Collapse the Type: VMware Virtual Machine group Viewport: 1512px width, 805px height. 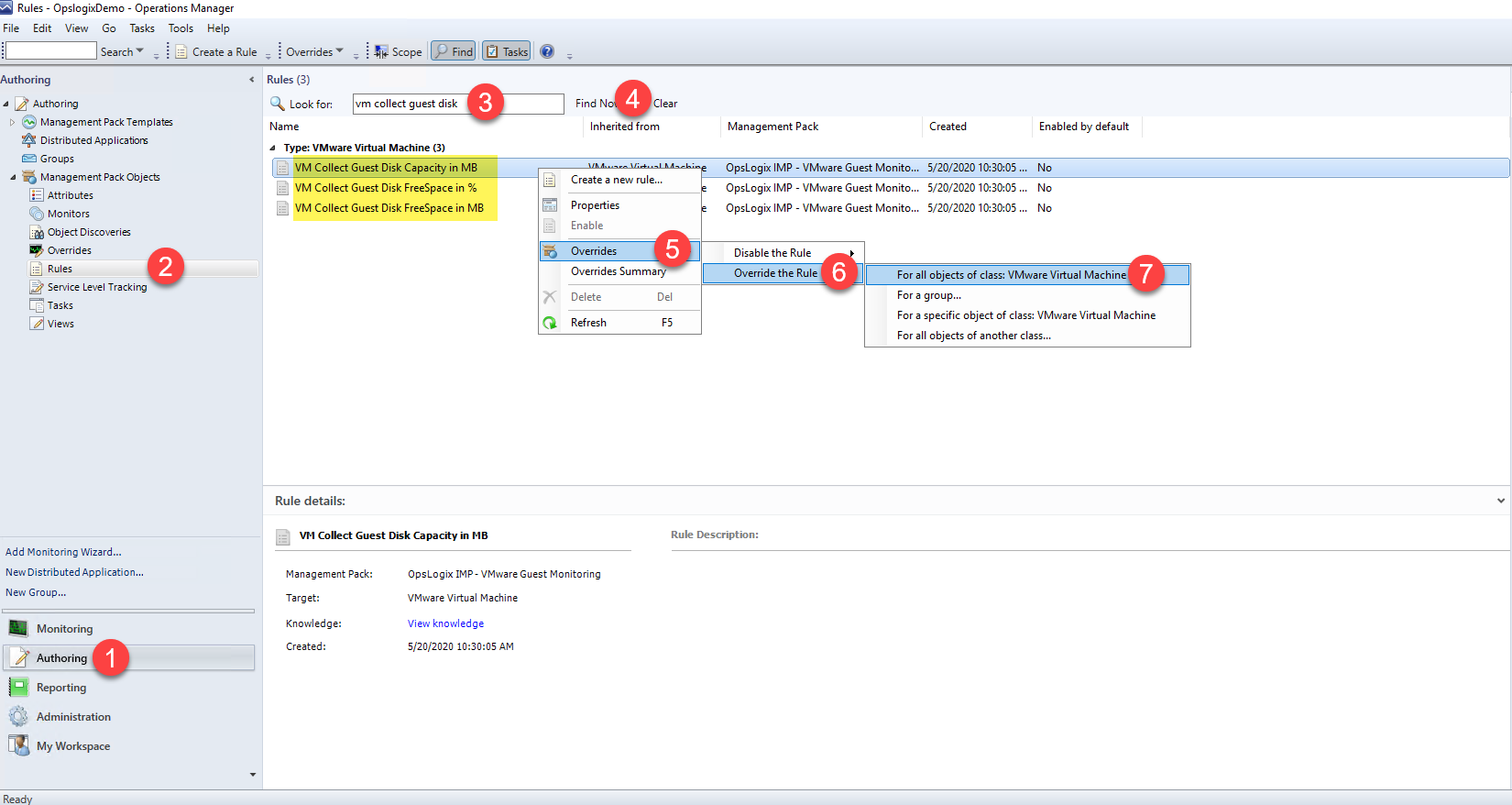[272, 148]
